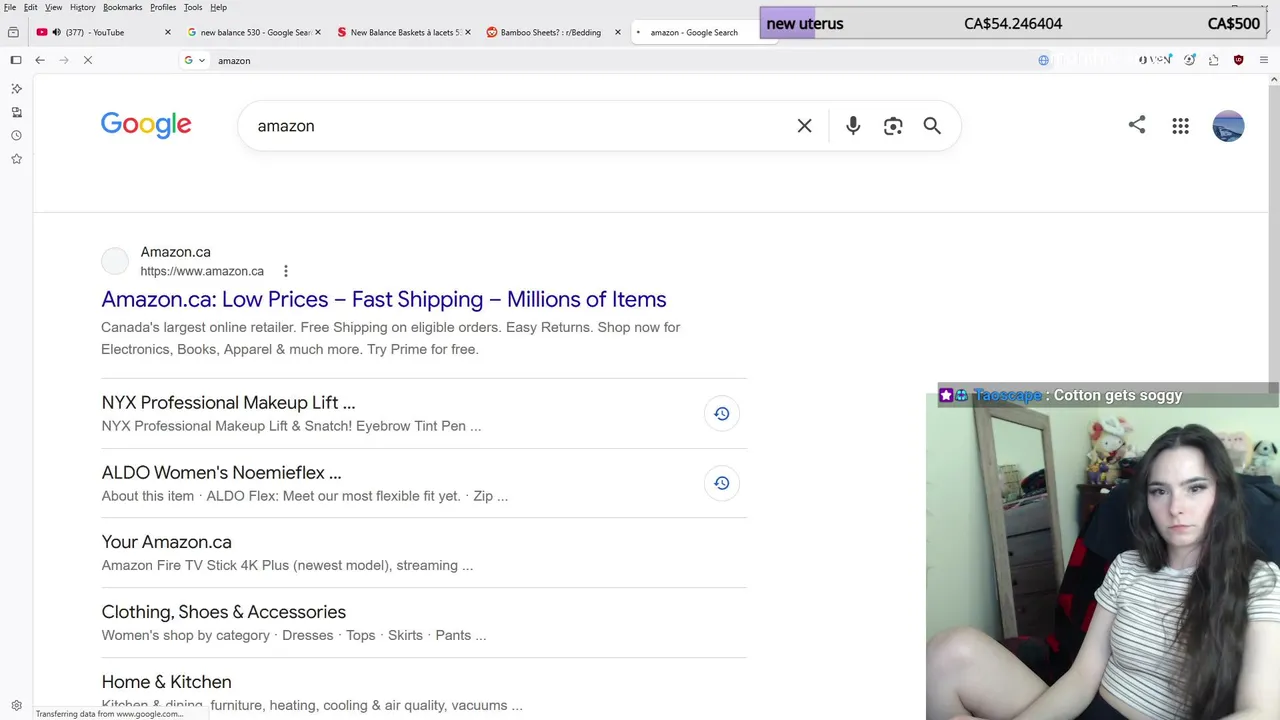Search by image with Google Lens
The image size is (1280, 720).
(893, 126)
